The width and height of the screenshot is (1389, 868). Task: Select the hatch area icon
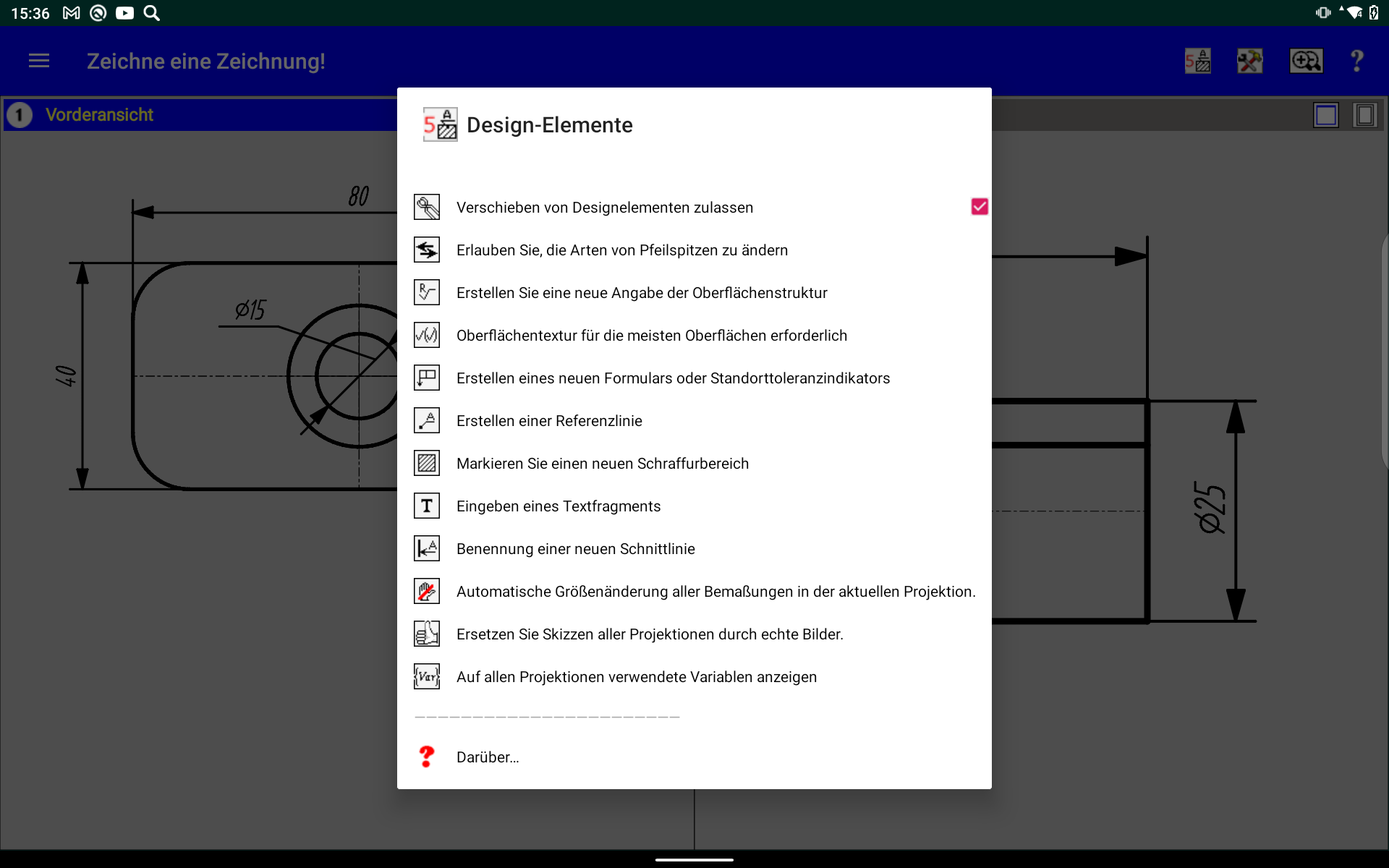(427, 464)
